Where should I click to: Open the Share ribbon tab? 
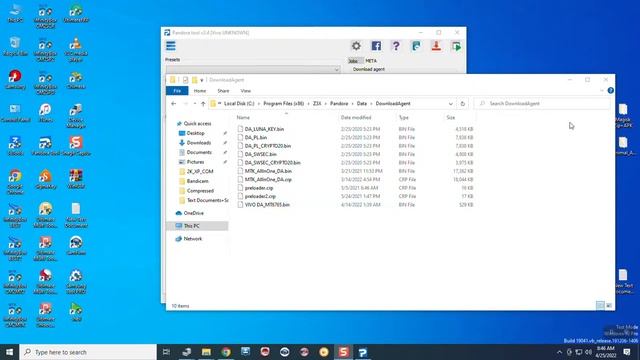223,91
